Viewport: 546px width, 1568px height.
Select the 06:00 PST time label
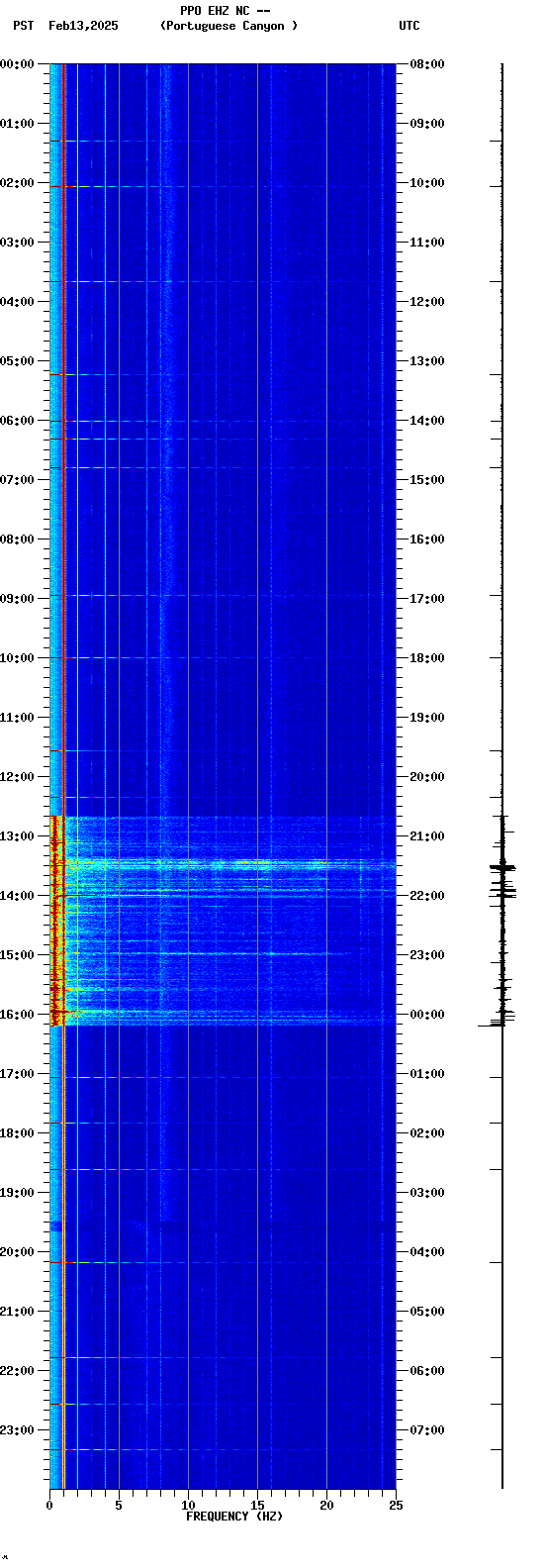click(18, 421)
